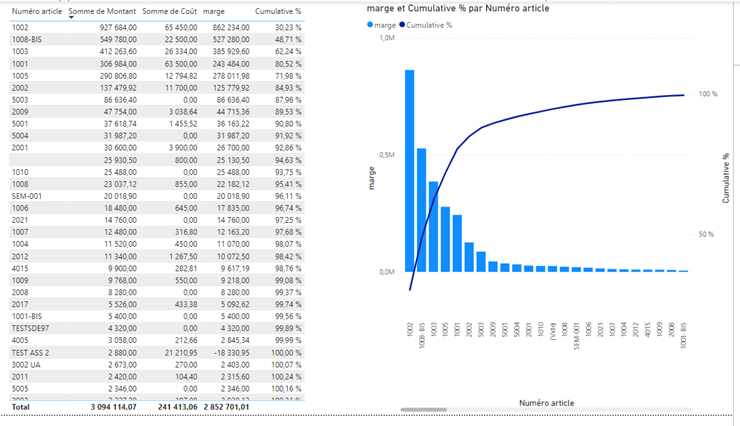Image resolution: width=740 pixels, height=426 pixels.
Task: Select the tallest bar for article 1002
Action: point(409,170)
